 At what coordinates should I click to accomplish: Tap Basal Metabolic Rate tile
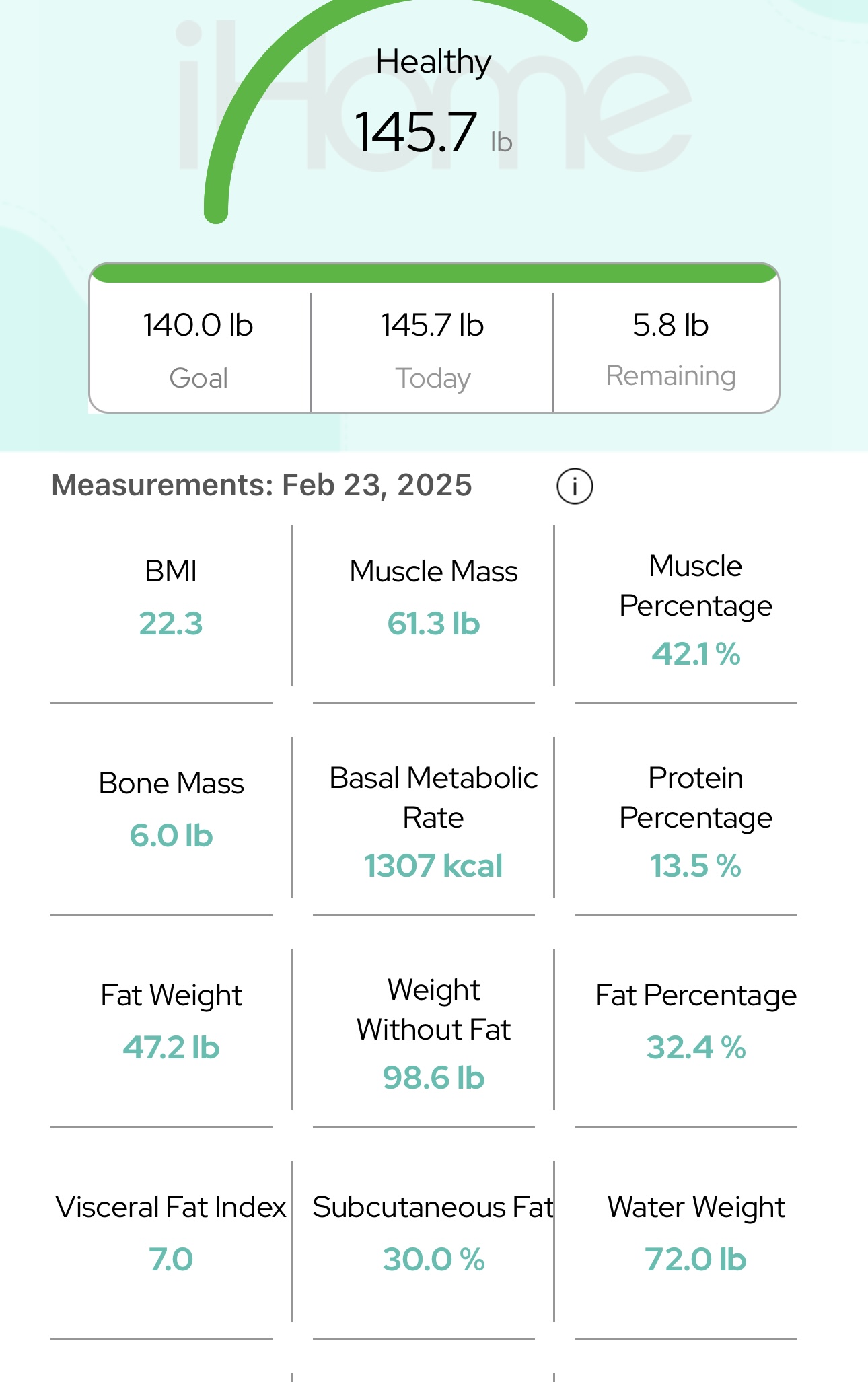pyautogui.click(x=433, y=822)
